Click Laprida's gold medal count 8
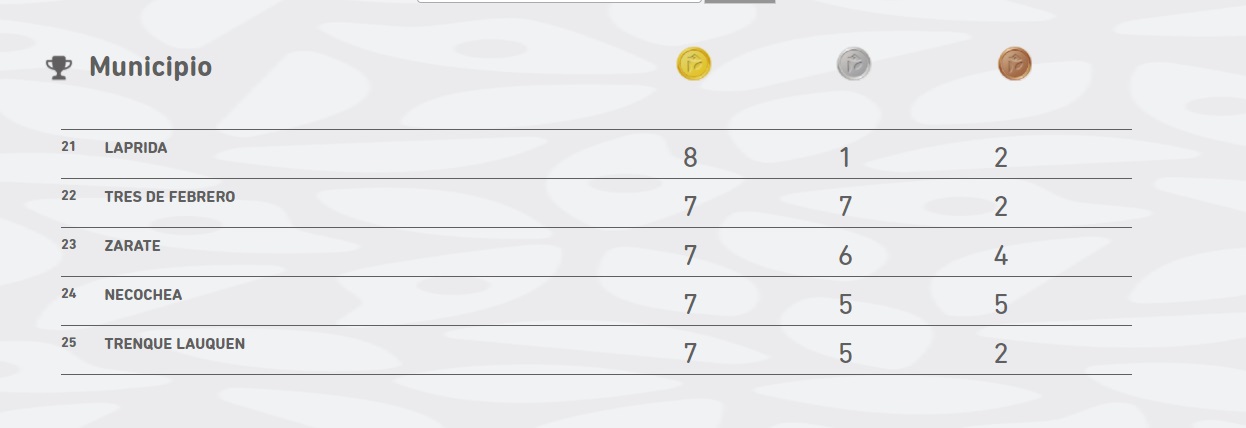Screen dimensions: 1246x428 690,158
